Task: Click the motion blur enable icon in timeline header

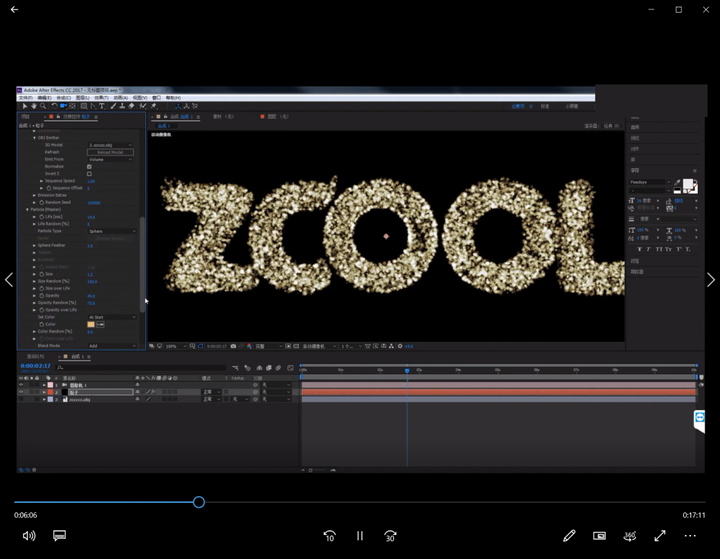Action: click(278, 368)
